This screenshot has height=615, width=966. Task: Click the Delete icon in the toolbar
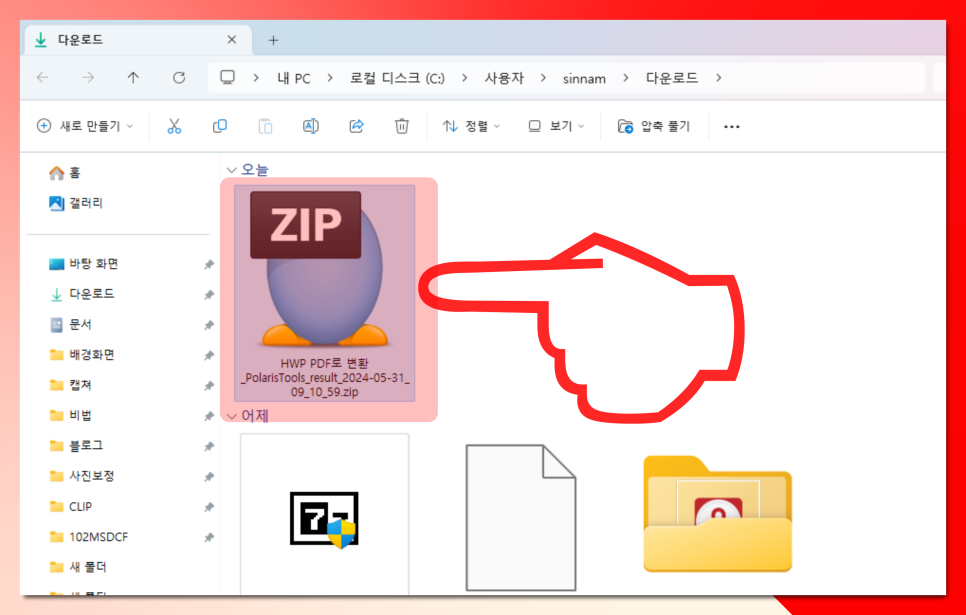pyautogui.click(x=401, y=126)
